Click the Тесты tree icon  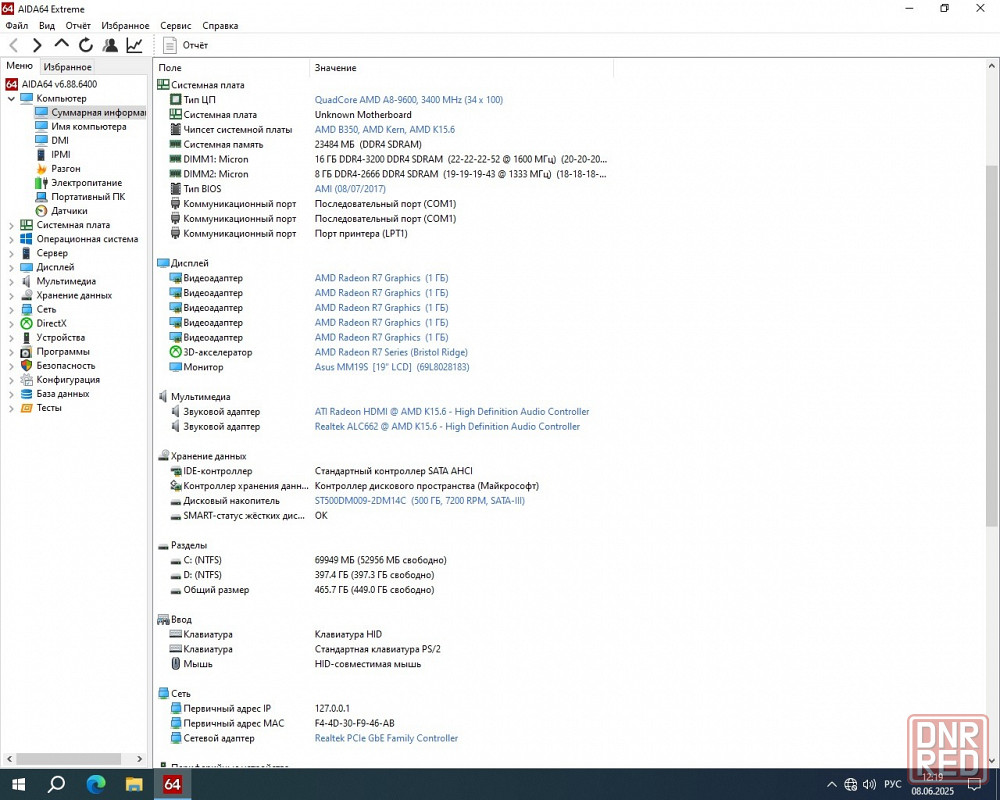coord(26,408)
